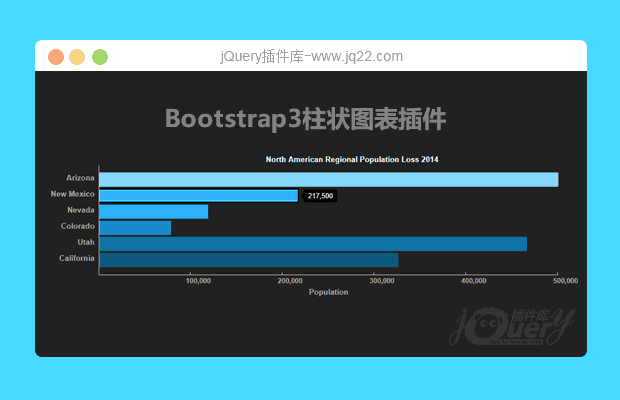This screenshot has width=620, height=400.
Task: Select the Colorado bar
Action: 135,228
